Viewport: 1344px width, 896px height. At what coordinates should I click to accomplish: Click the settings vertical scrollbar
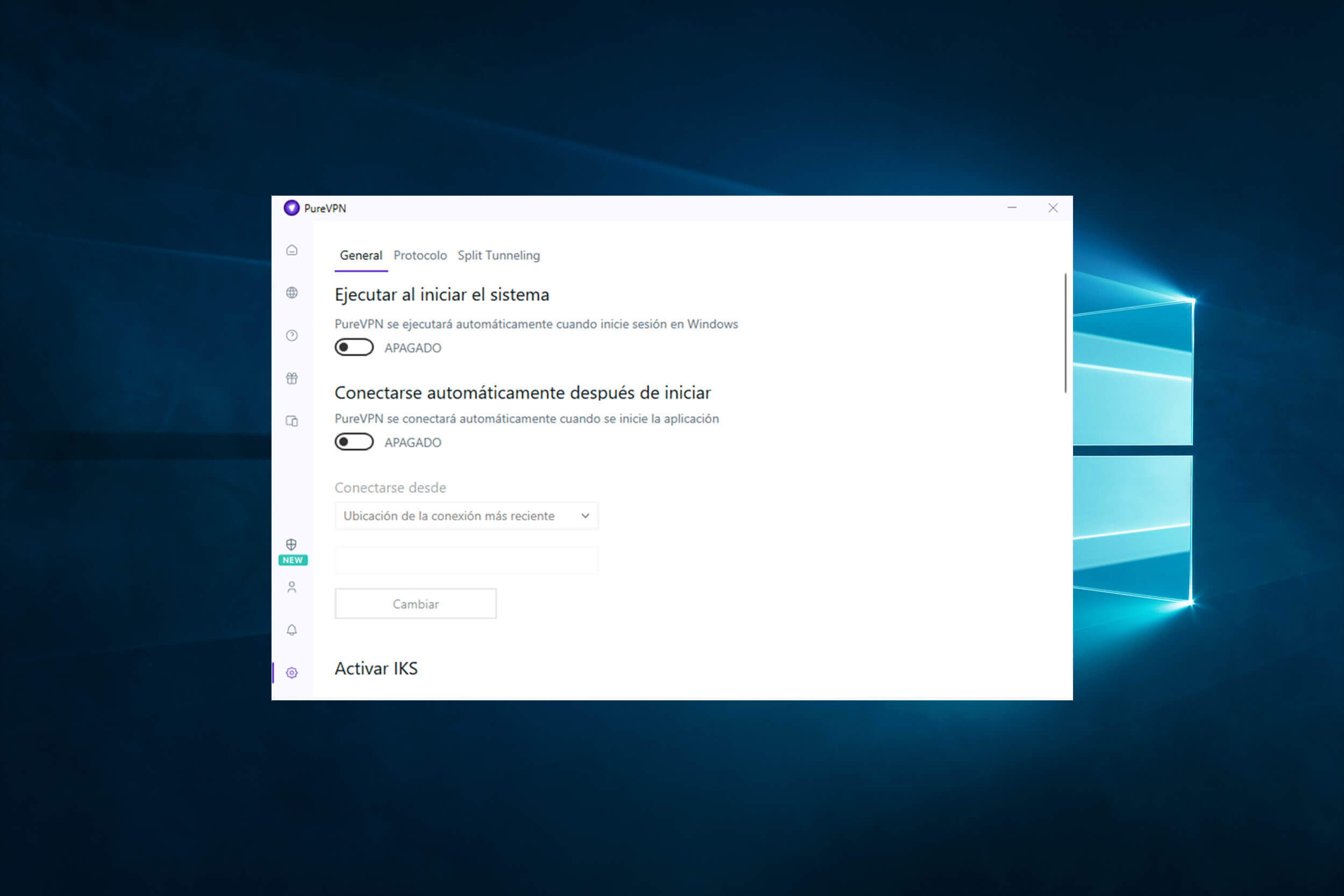[x=1065, y=333]
